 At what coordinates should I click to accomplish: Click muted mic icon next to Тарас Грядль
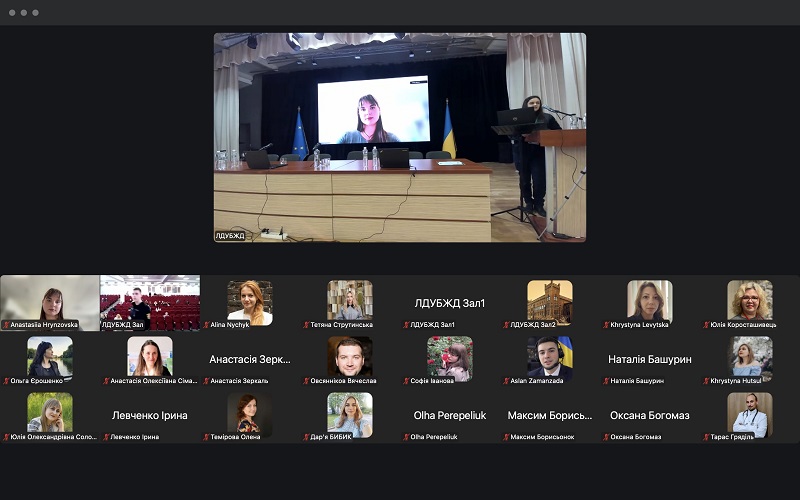pos(706,437)
